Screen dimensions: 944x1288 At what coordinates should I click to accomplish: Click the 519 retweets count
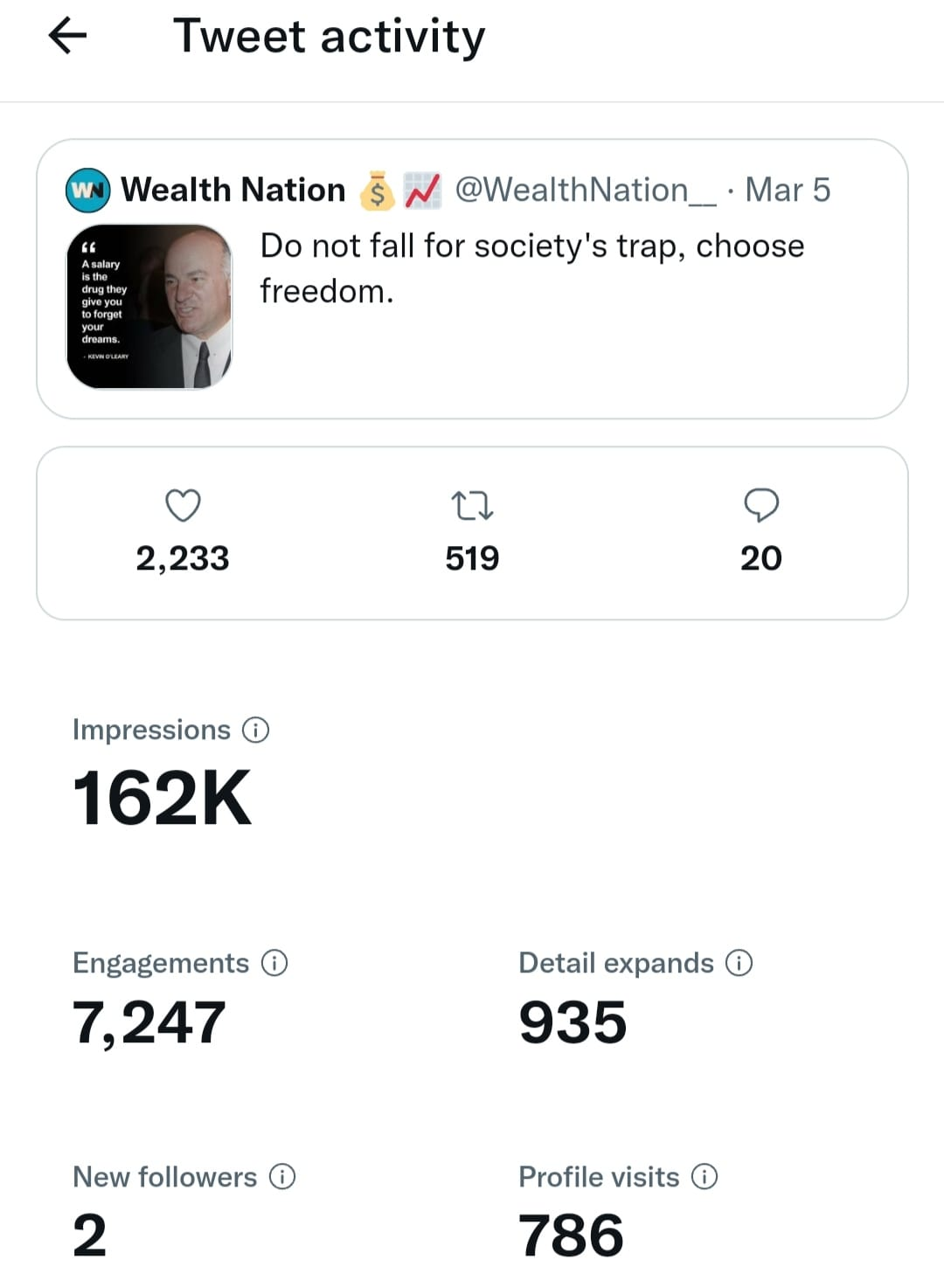472,558
